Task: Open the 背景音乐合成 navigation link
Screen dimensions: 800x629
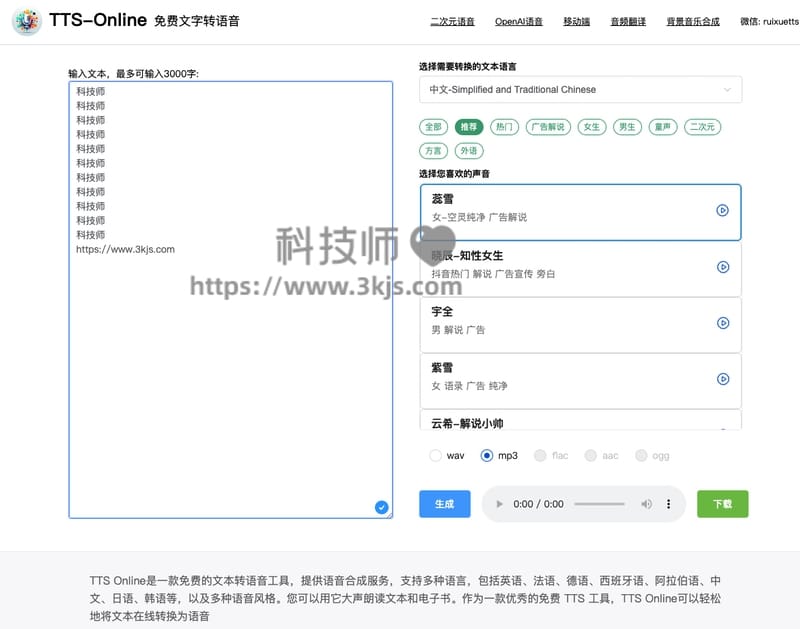Action: click(x=693, y=21)
